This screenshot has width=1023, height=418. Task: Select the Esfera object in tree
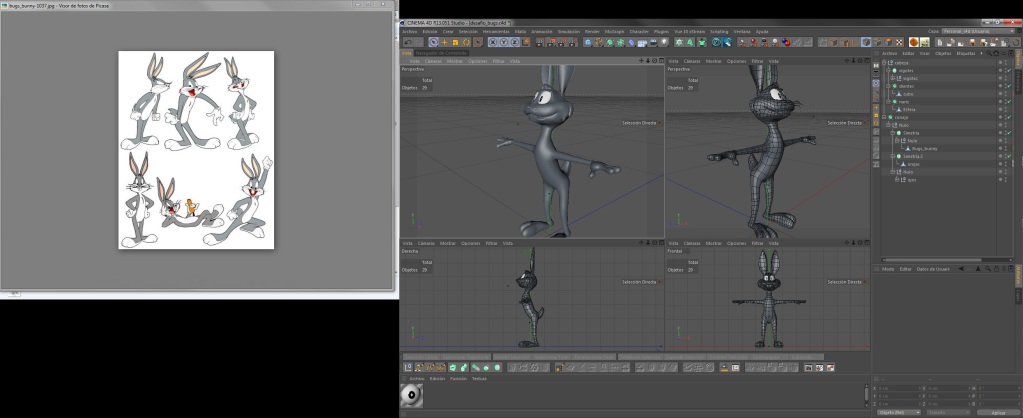point(909,110)
